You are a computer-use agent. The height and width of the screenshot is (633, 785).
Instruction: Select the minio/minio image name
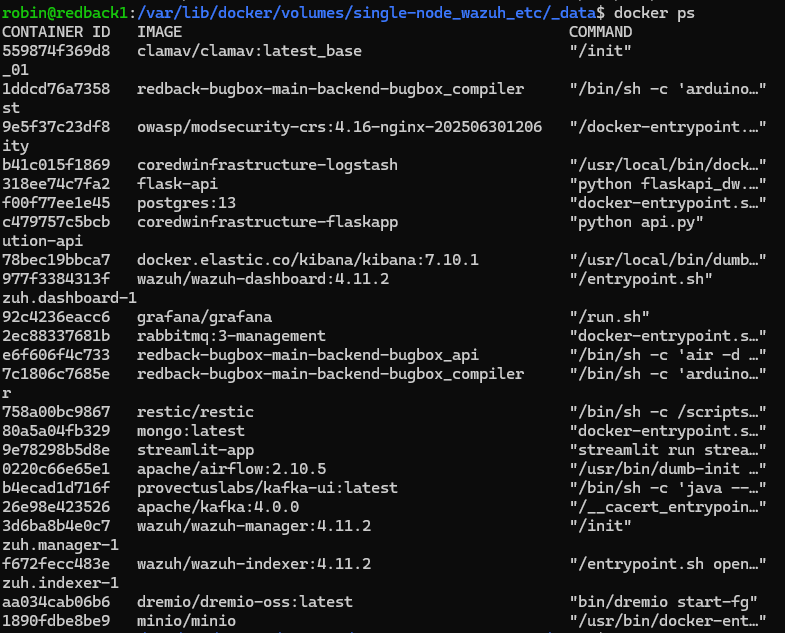pyautogui.click(x=187, y=622)
